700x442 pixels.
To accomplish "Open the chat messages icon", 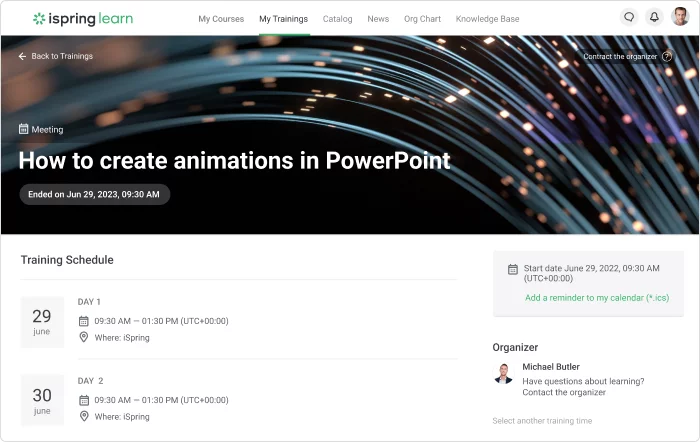I will [629, 17].
